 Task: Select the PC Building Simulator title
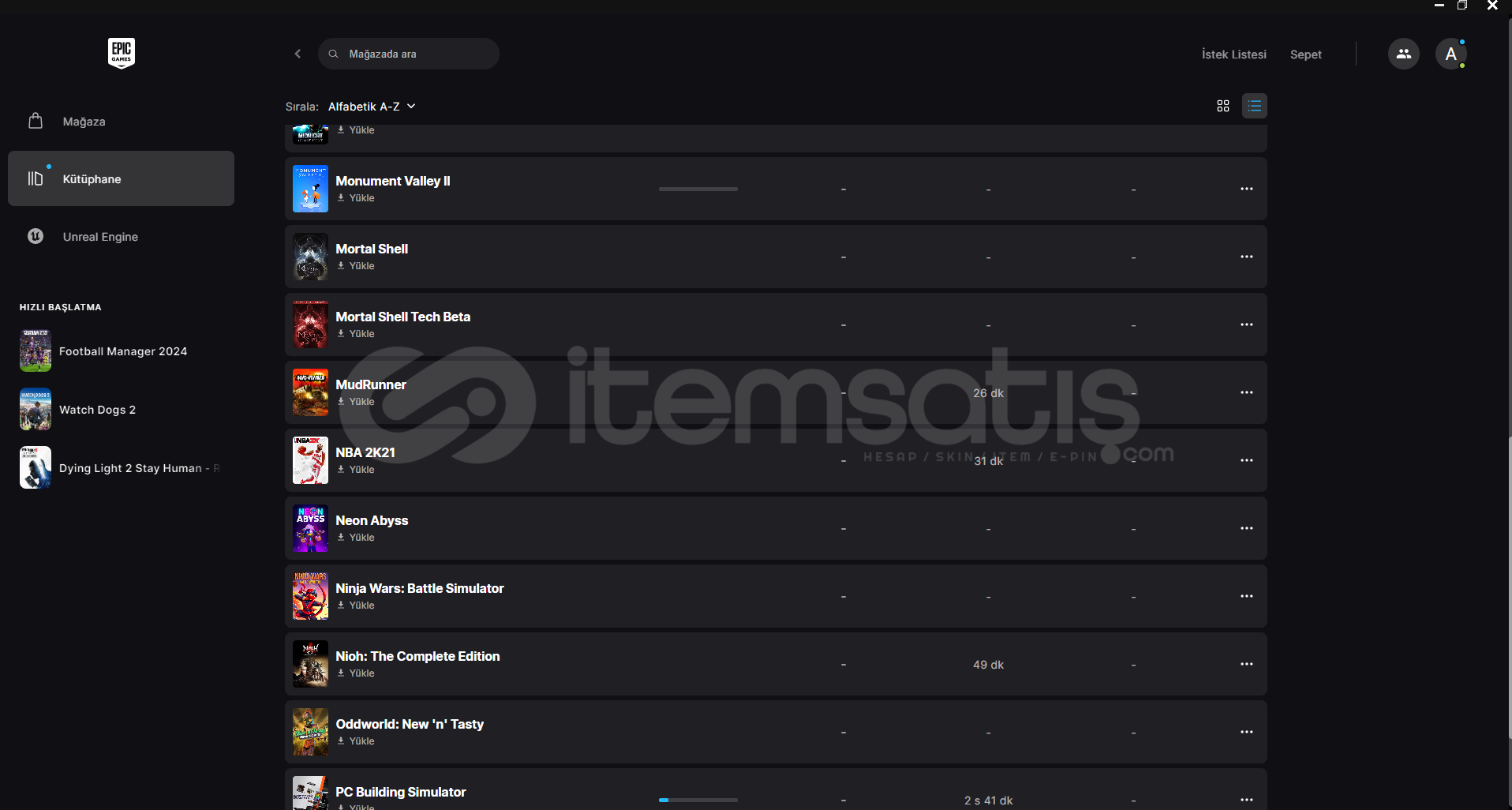(x=401, y=792)
